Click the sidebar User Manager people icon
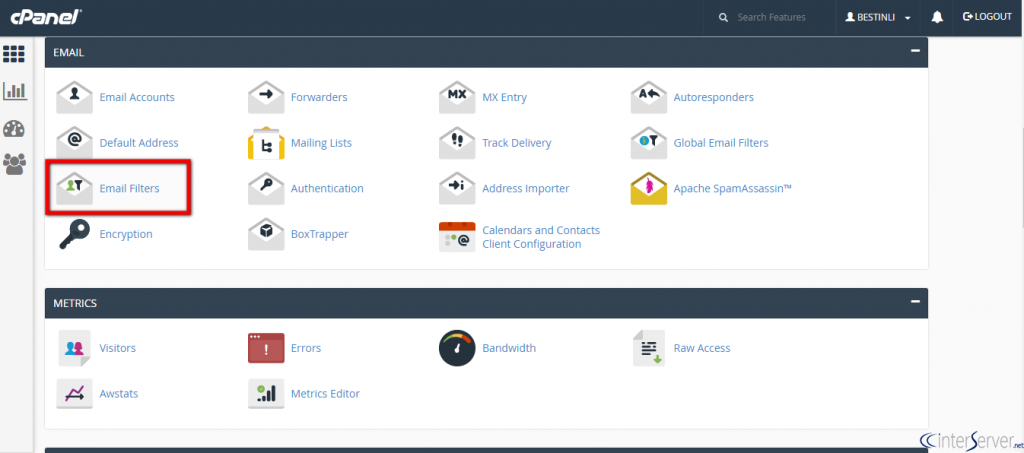Viewport: 1024px width, 453px height. [x=14, y=164]
